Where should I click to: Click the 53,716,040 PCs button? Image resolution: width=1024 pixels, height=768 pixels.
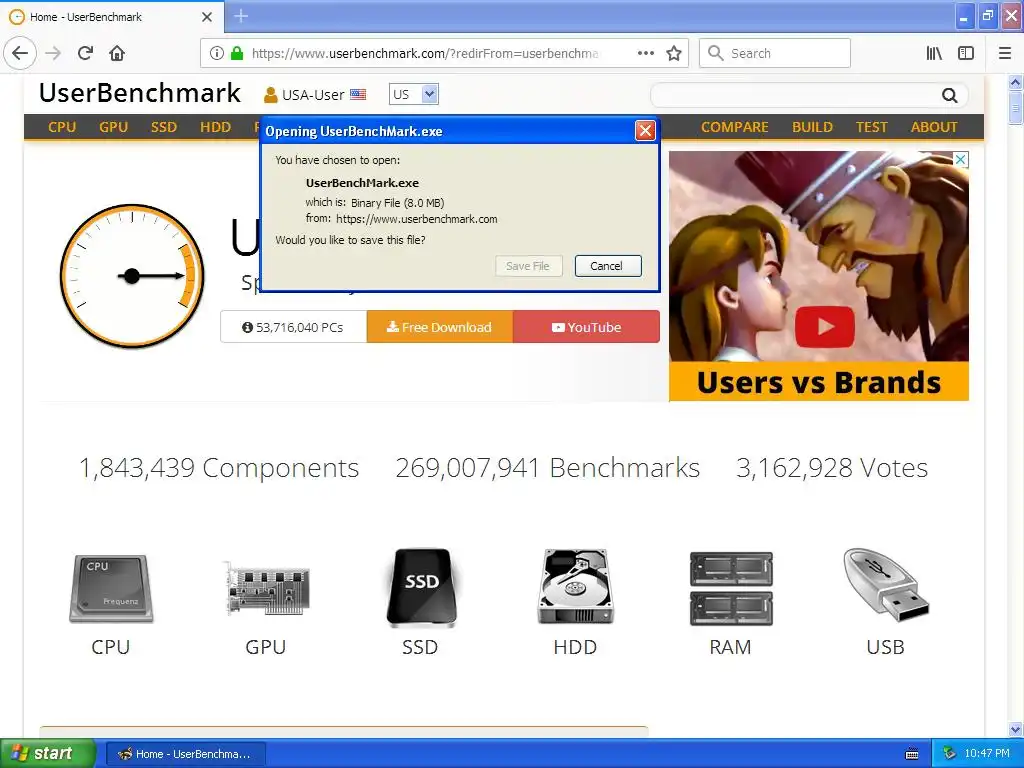[x=293, y=327]
